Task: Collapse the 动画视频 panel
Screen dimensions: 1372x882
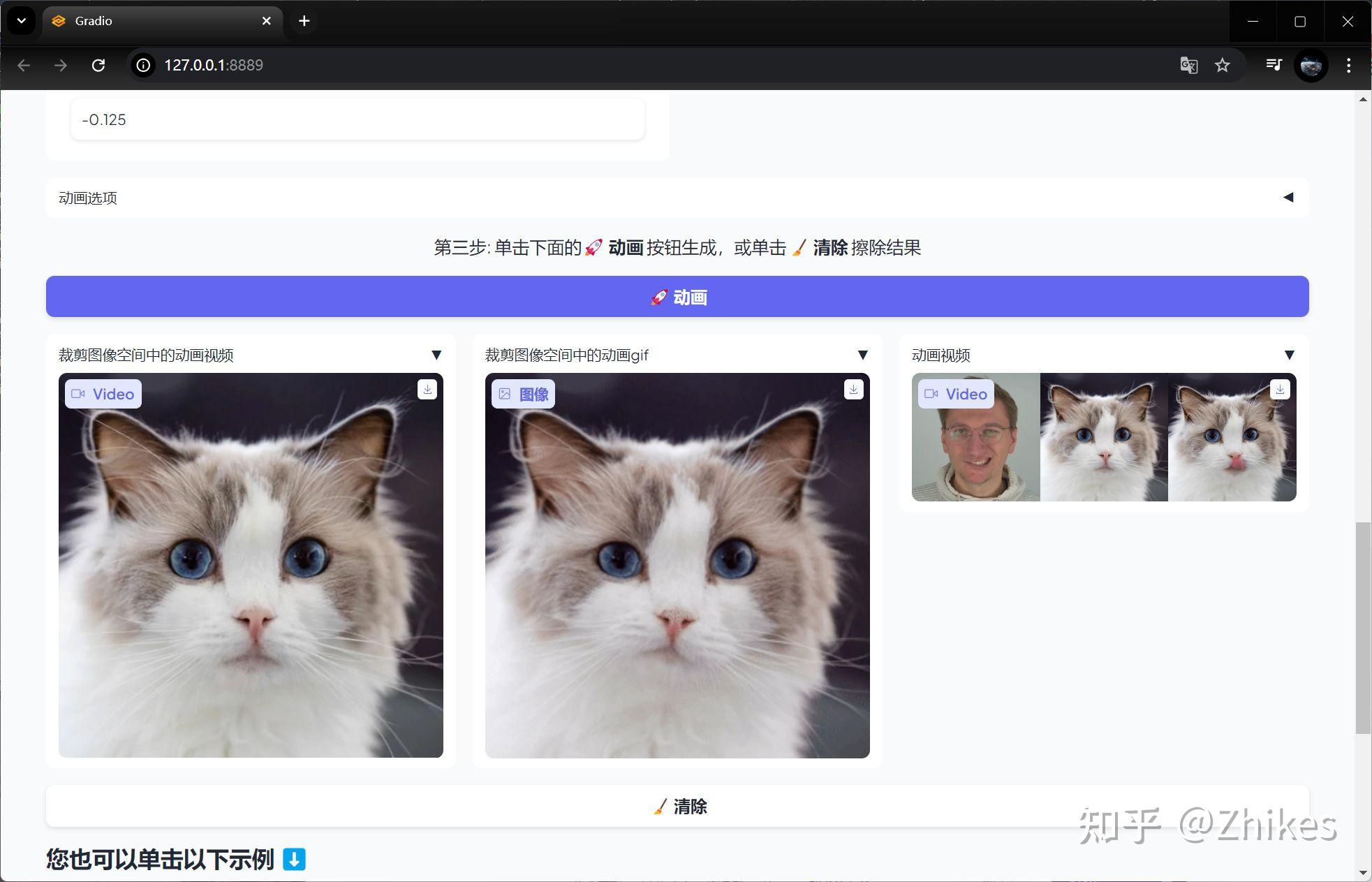Action: 1290,355
